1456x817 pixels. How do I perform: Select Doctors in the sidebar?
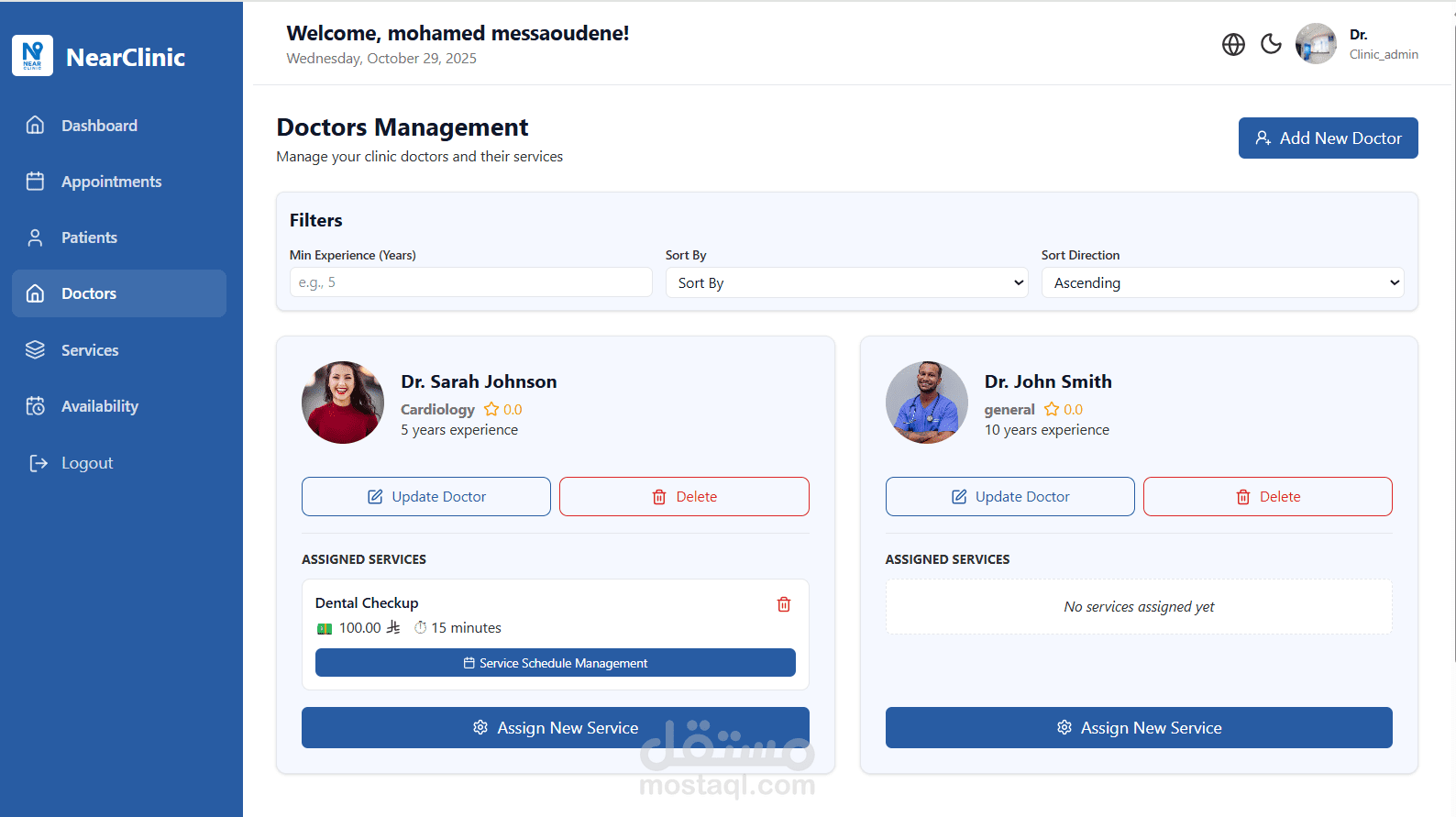(119, 293)
